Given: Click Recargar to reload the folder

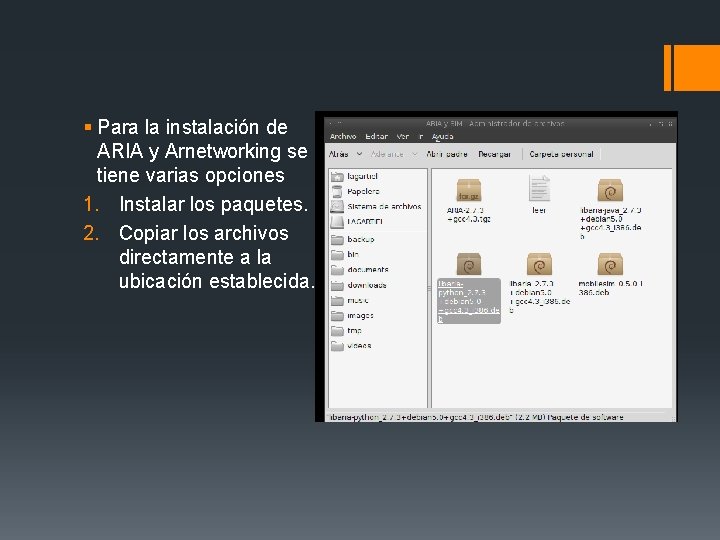Looking at the screenshot, I should (x=495, y=154).
